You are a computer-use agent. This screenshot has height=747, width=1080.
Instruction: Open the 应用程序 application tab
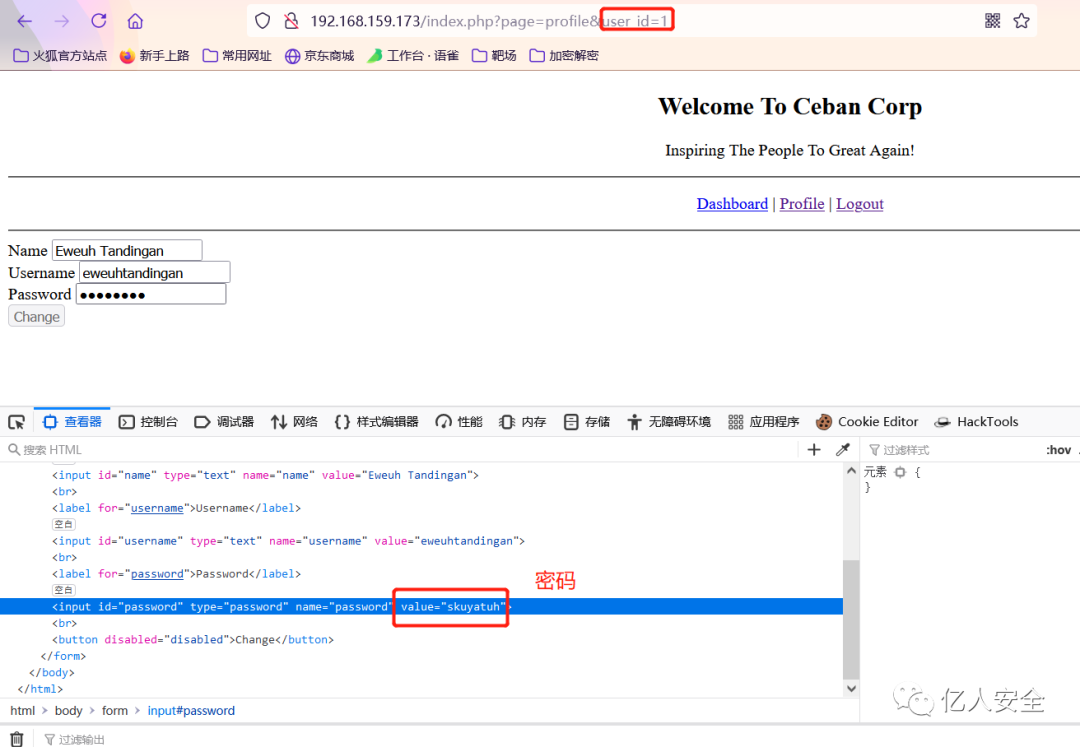click(x=764, y=422)
